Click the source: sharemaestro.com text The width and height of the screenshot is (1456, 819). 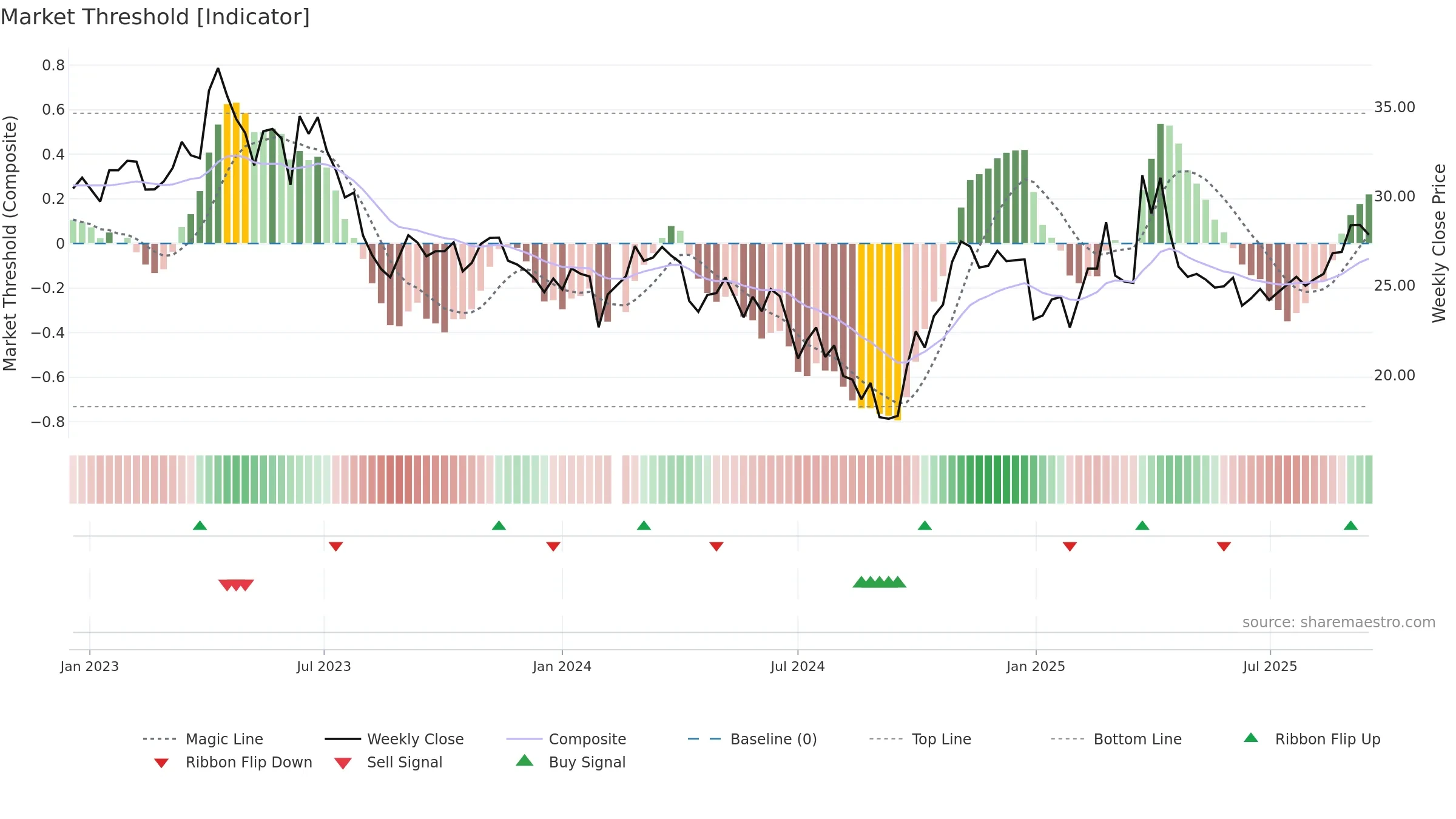click(1339, 622)
